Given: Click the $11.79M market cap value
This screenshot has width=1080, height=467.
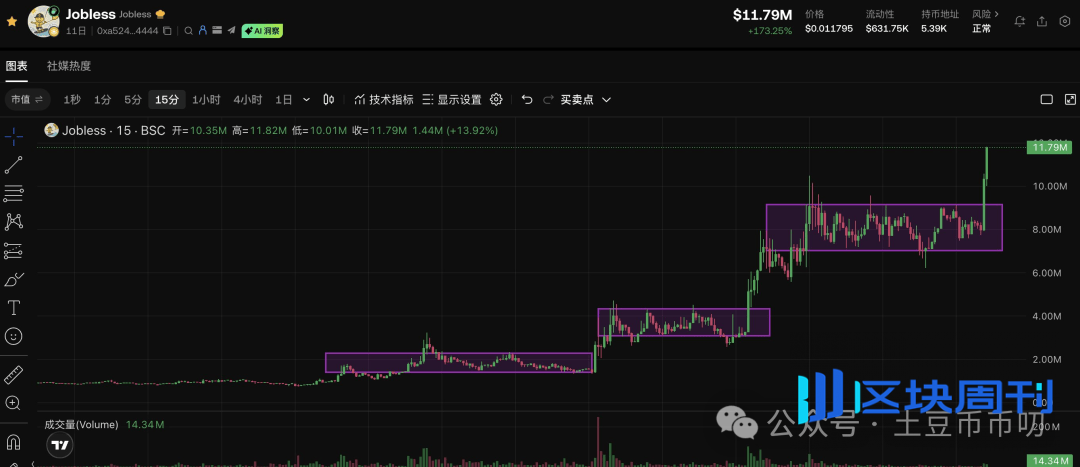Looking at the screenshot, I should click(762, 15).
